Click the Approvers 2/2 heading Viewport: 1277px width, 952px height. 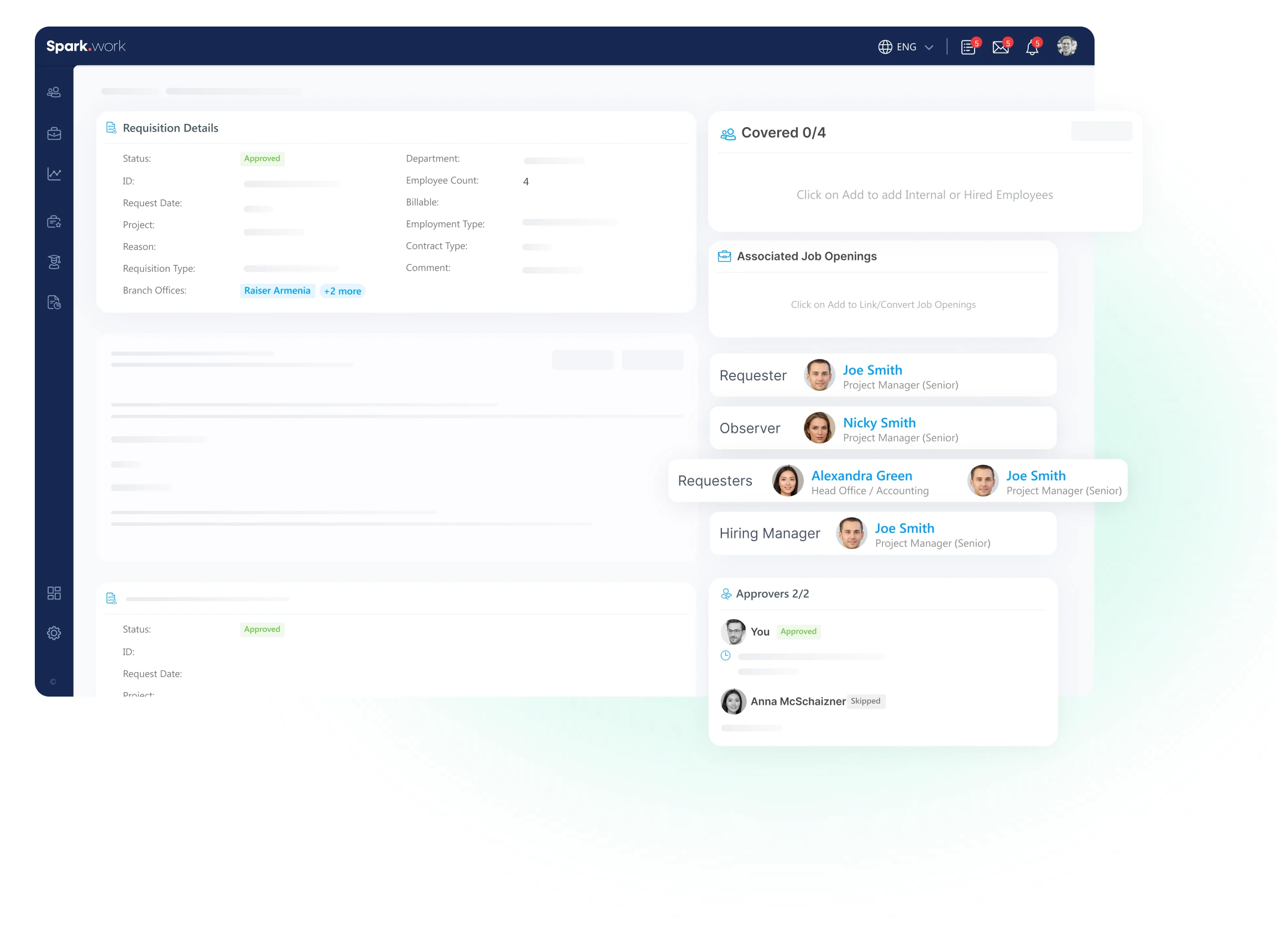(x=772, y=594)
